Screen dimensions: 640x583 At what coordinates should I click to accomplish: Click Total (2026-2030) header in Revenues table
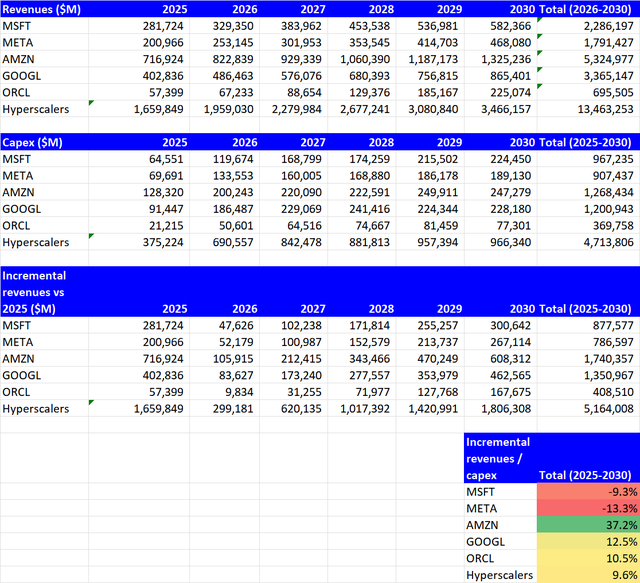coord(588,9)
